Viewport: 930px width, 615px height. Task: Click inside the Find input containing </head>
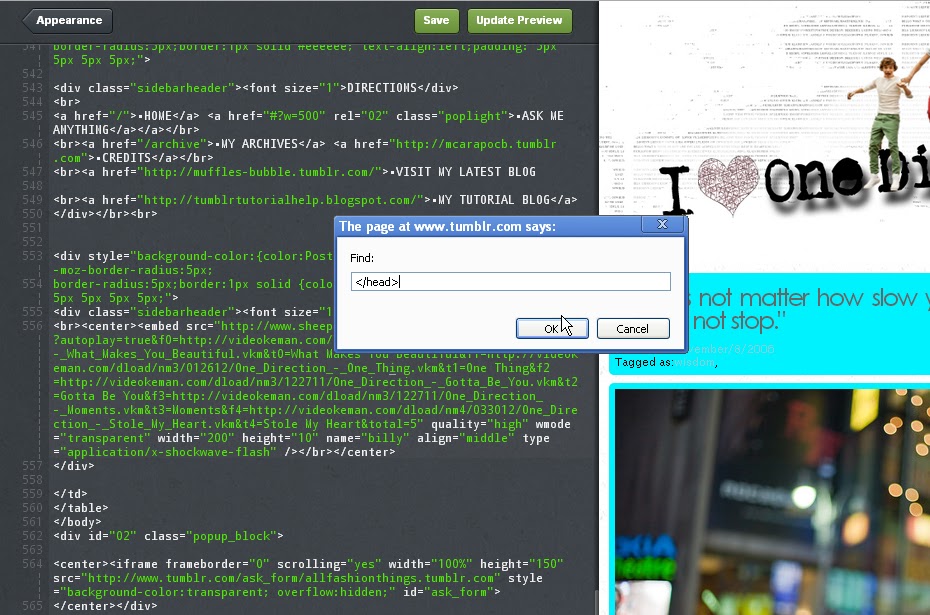510,281
